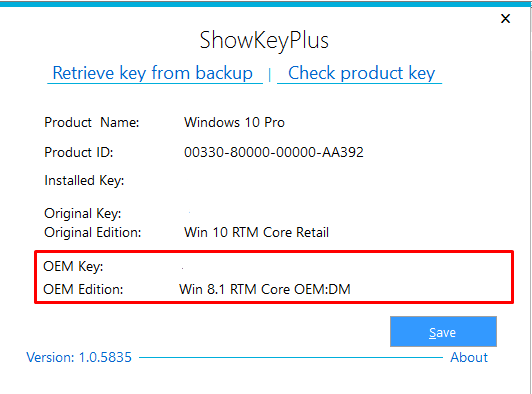Click the ShowKeyPlus title heading
Screen dimensions: 532x394
point(264,40)
